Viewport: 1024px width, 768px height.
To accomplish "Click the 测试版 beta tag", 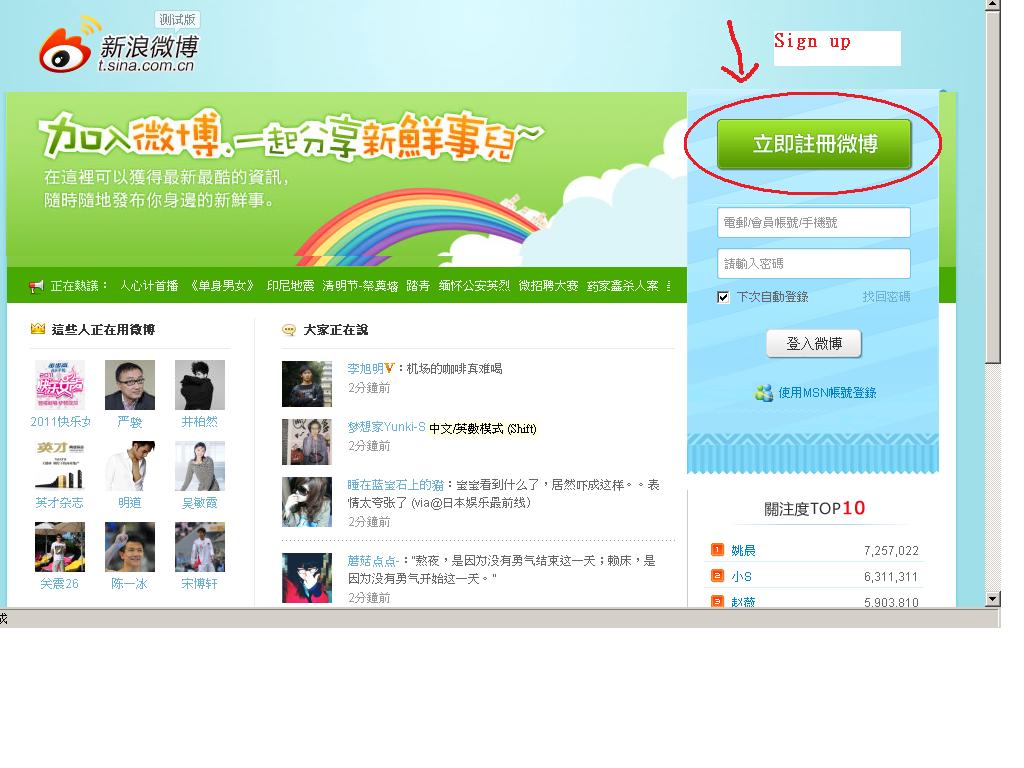I will pyautogui.click(x=177, y=20).
